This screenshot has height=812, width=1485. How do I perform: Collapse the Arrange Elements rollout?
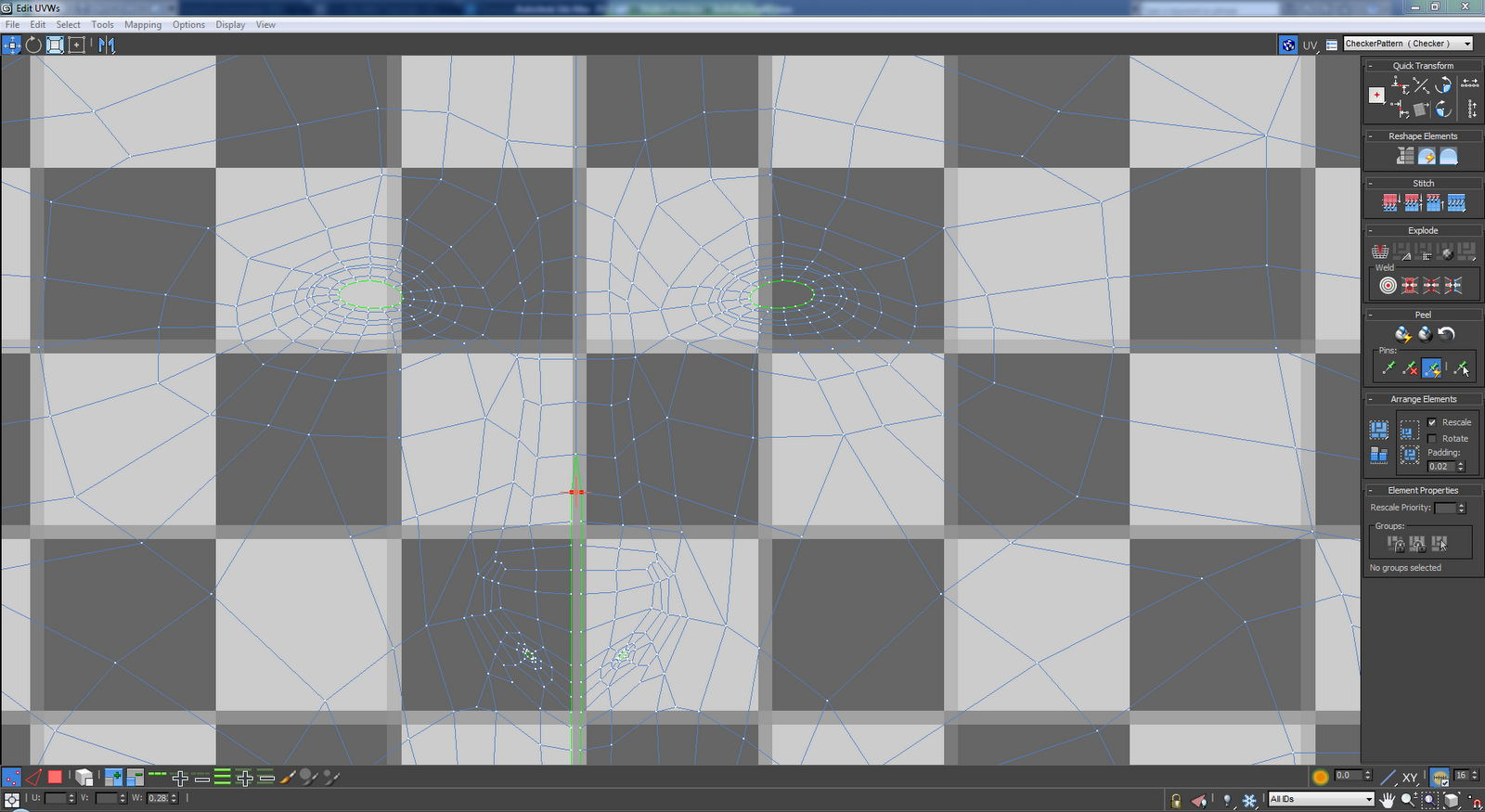1370,399
